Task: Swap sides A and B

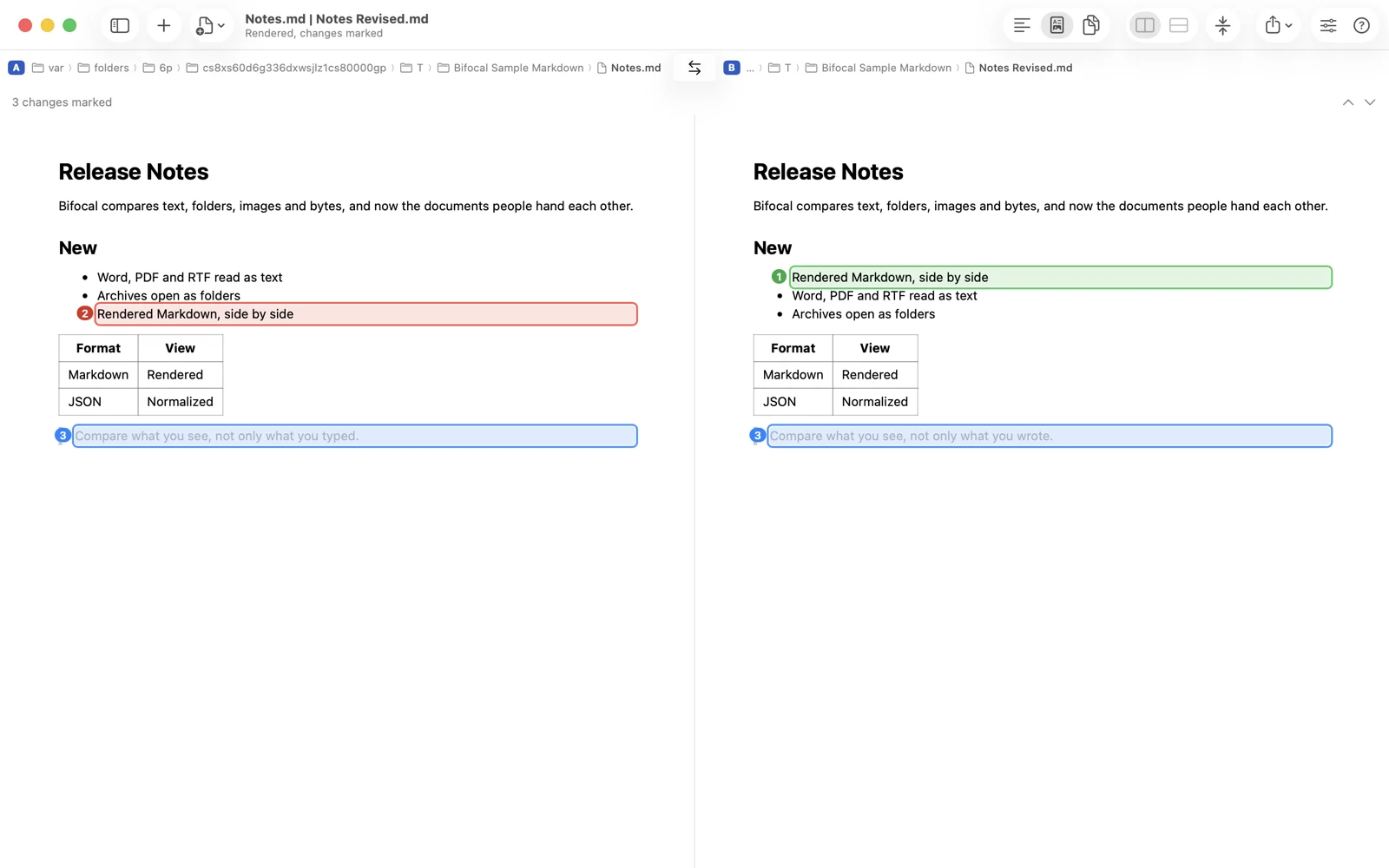Action: click(x=694, y=68)
